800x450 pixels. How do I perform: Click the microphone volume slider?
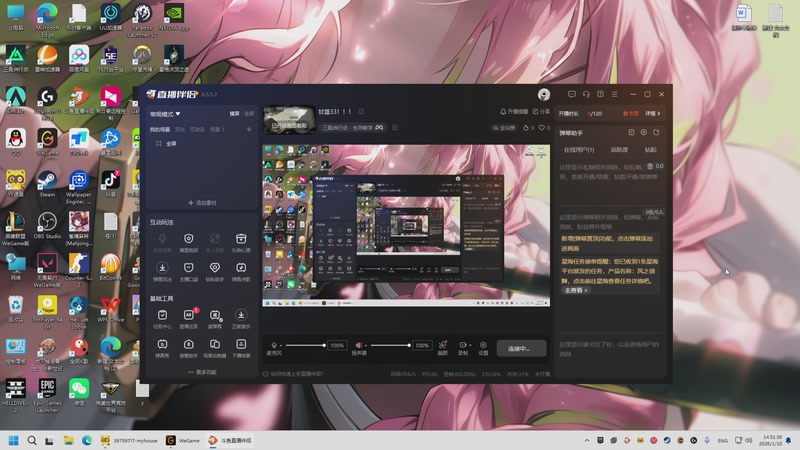pyautogui.click(x=305, y=345)
